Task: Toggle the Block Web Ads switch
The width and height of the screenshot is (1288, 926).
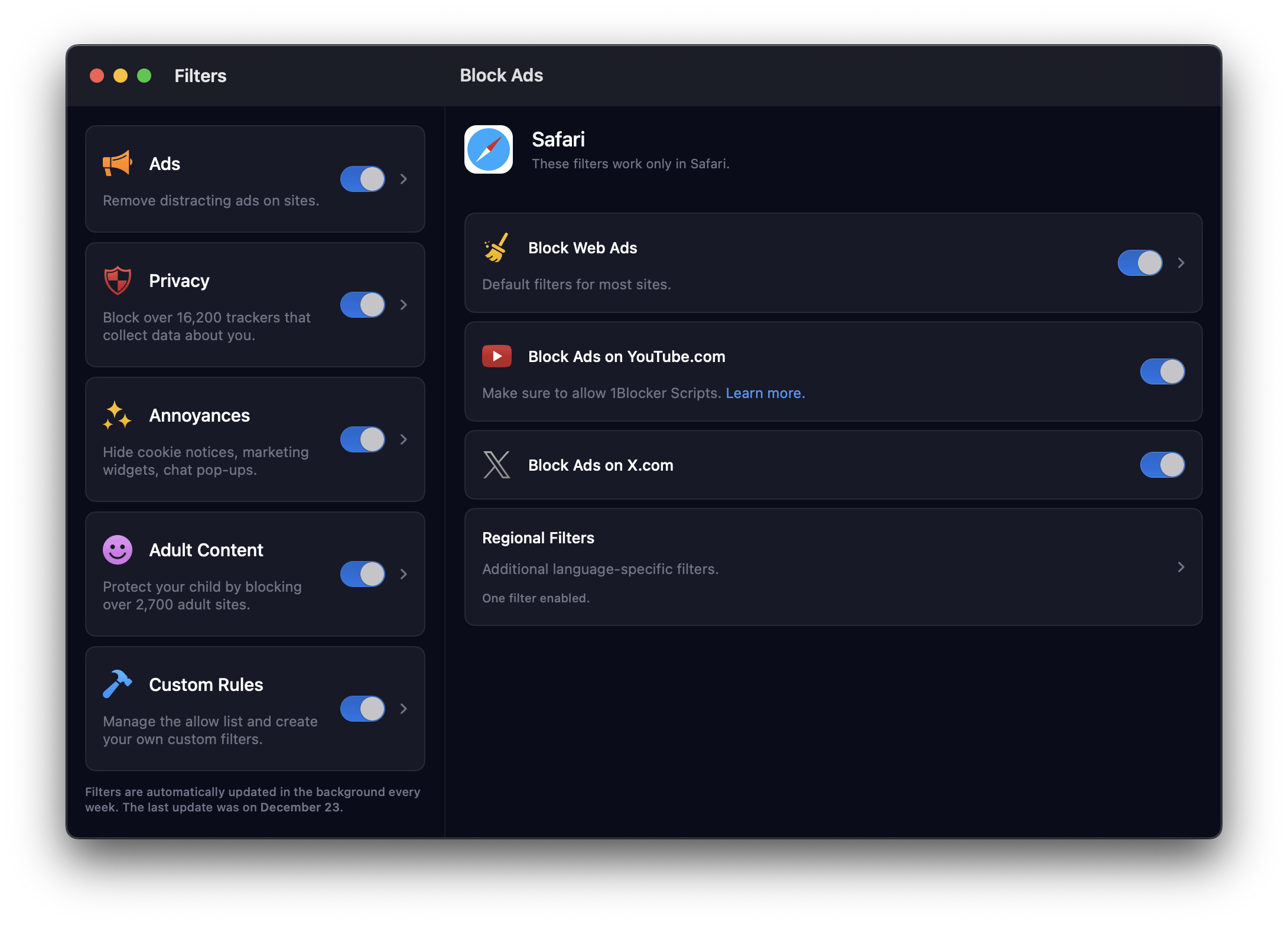Action: pyautogui.click(x=1140, y=263)
